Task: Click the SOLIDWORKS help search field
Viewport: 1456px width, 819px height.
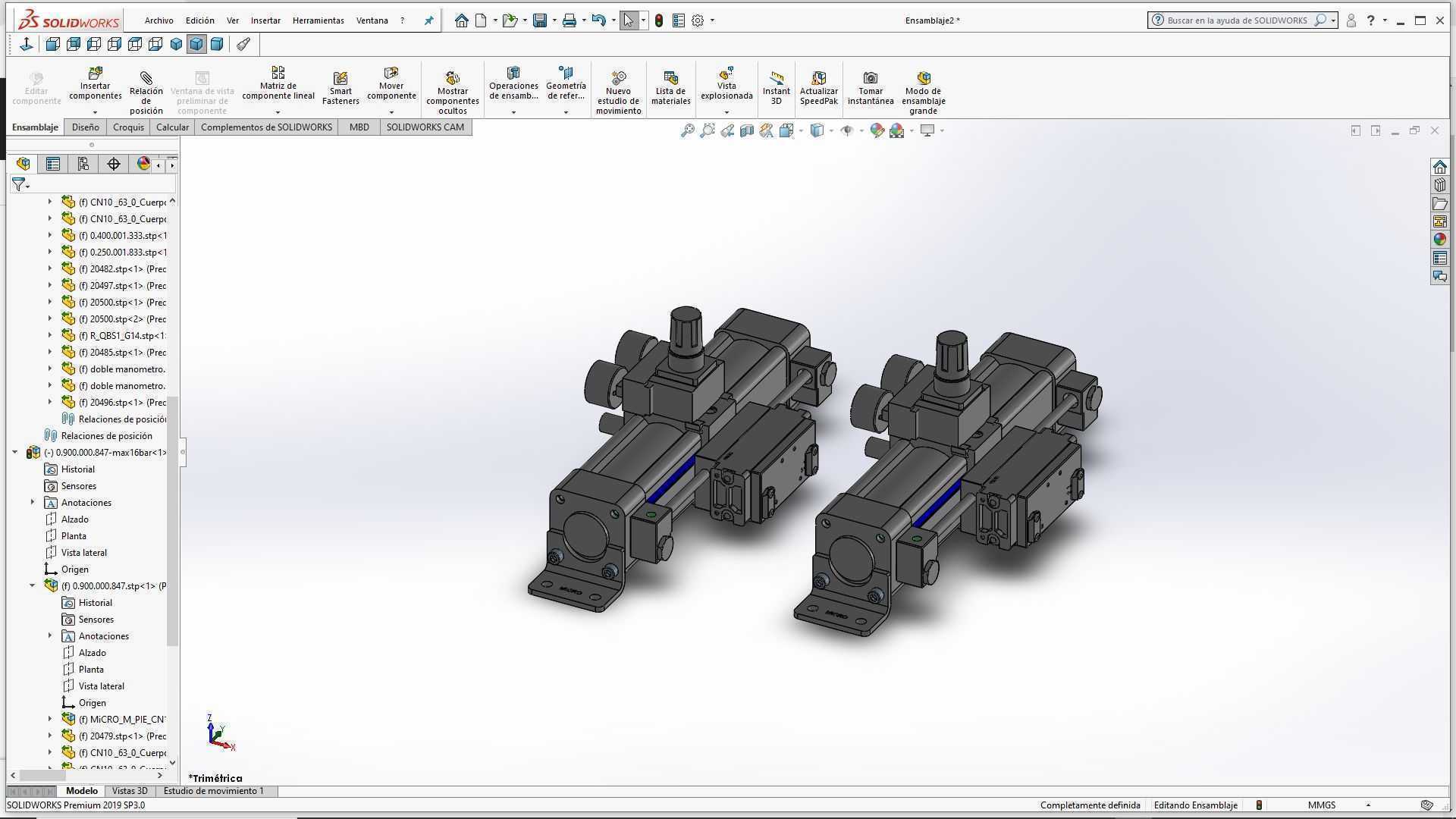Action: click(1236, 20)
